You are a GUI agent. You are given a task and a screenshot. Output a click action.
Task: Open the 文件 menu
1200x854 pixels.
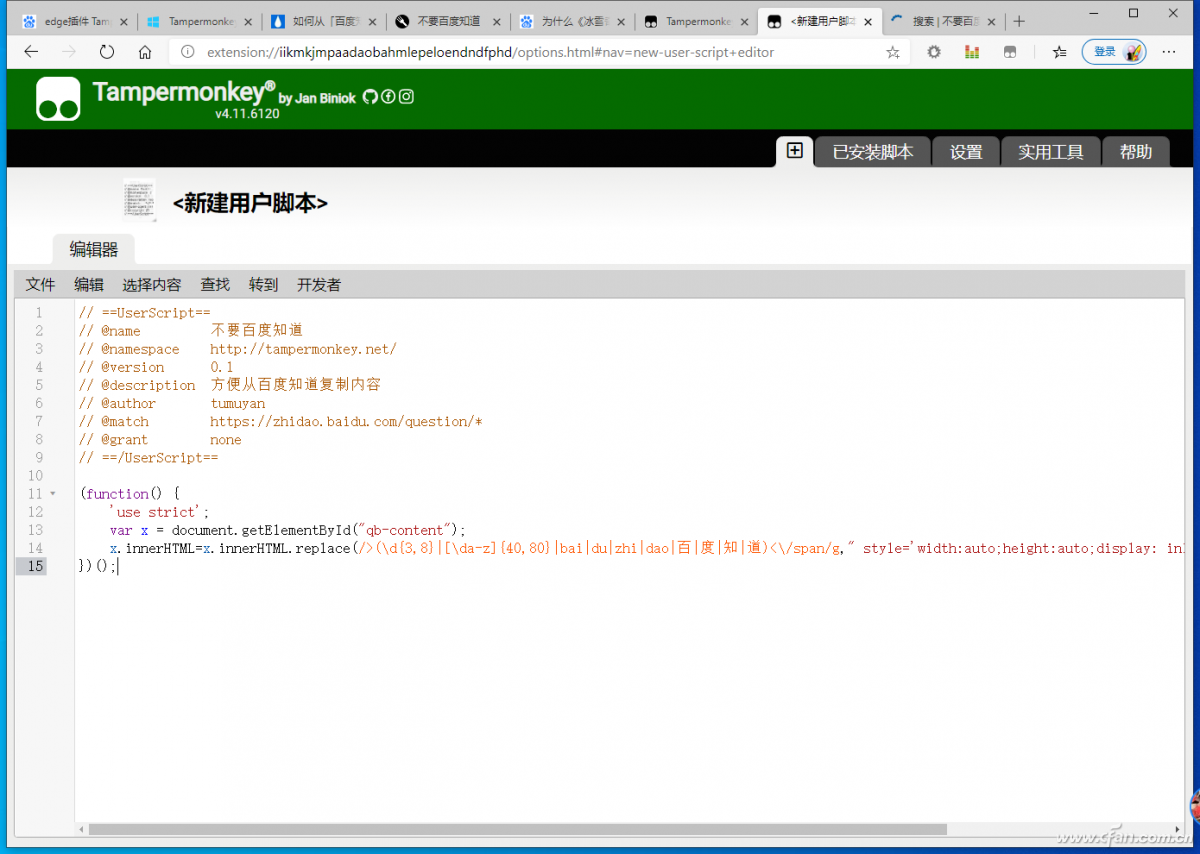(x=41, y=285)
